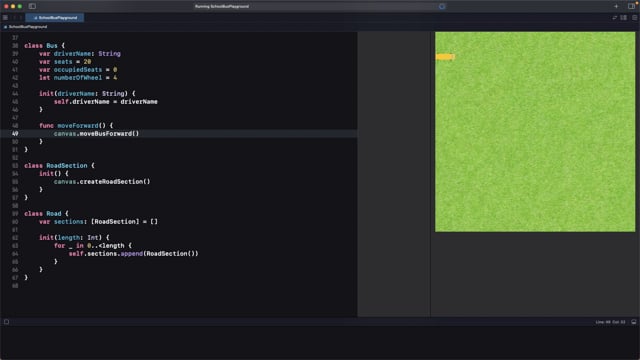The height and width of the screenshot is (360, 640).
Task: Click 'var occupiedSeats = 0' line
Action: (78, 69)
